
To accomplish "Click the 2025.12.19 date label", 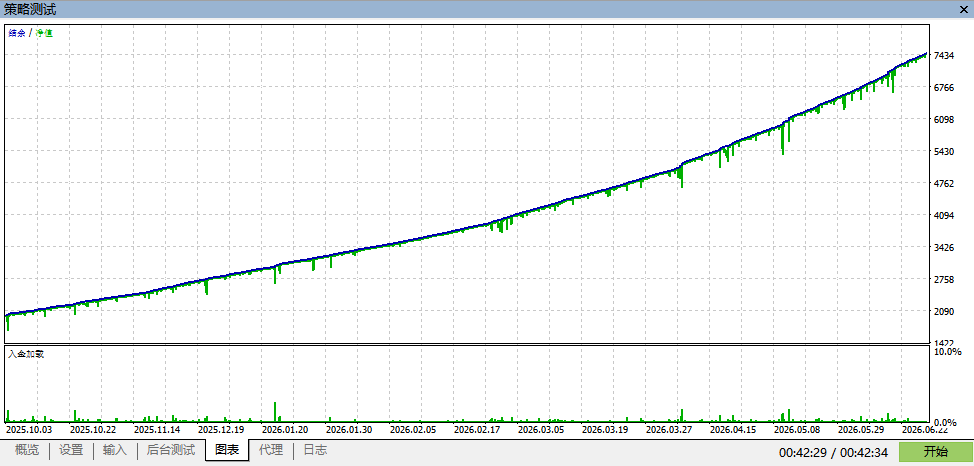I will pos(221,429).
